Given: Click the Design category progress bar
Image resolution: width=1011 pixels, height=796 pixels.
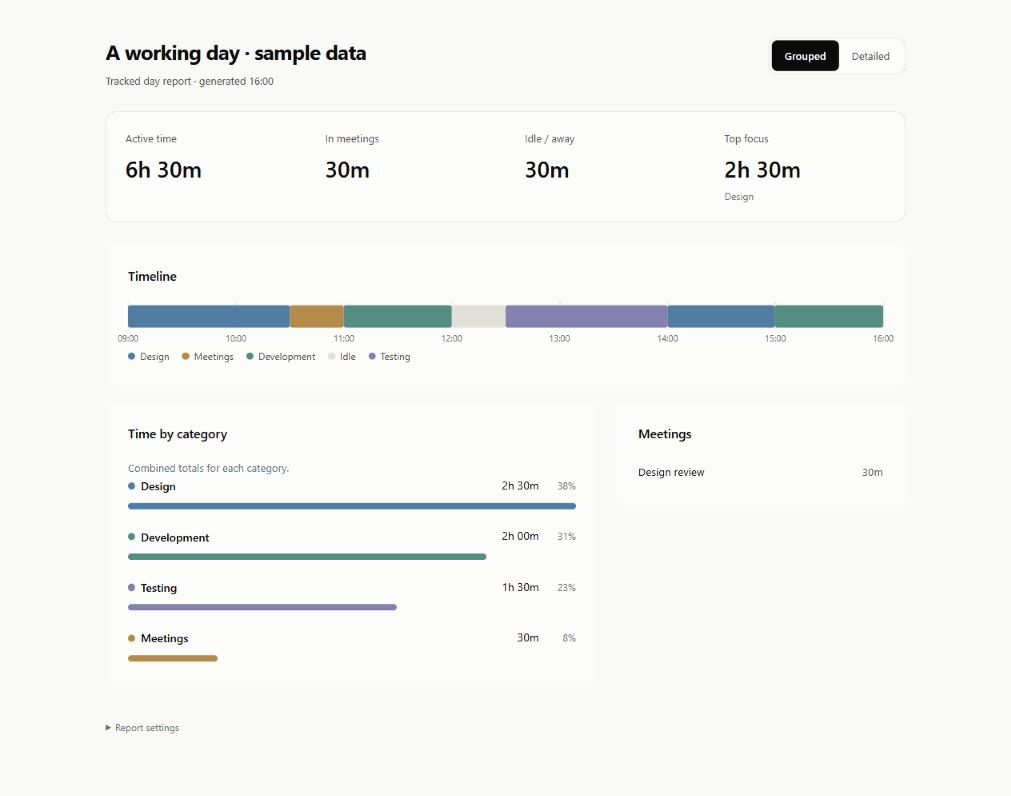Looking at the screenshot, I should point(352,506).
